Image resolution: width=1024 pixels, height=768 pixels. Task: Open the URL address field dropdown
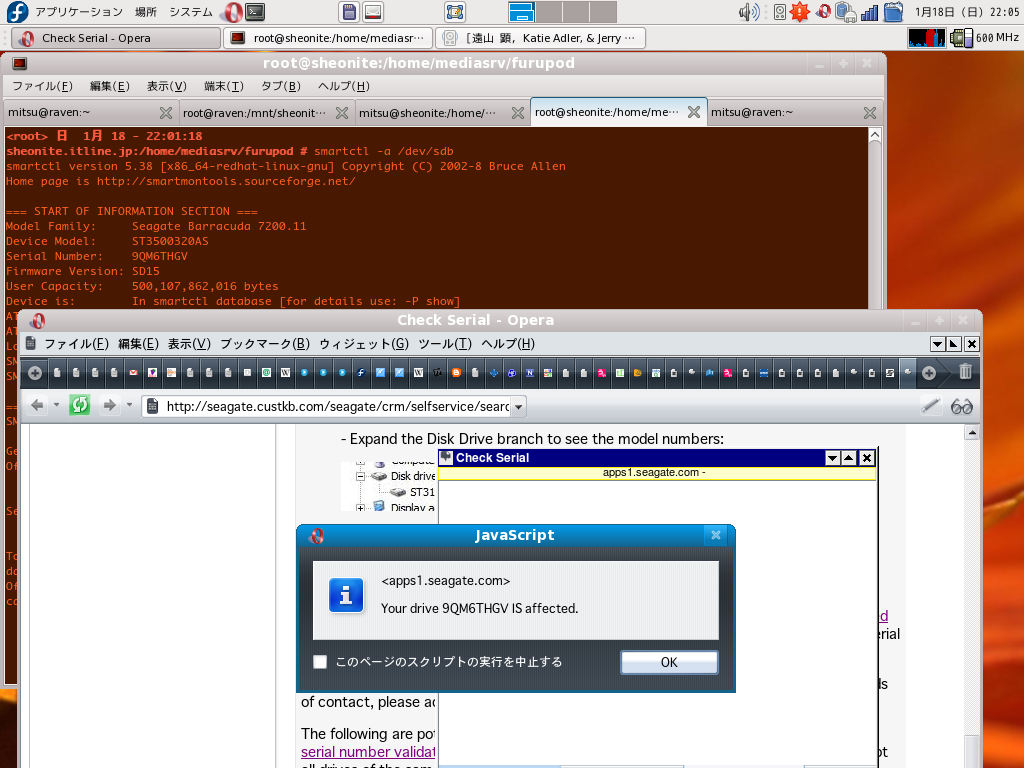[519, 406]
